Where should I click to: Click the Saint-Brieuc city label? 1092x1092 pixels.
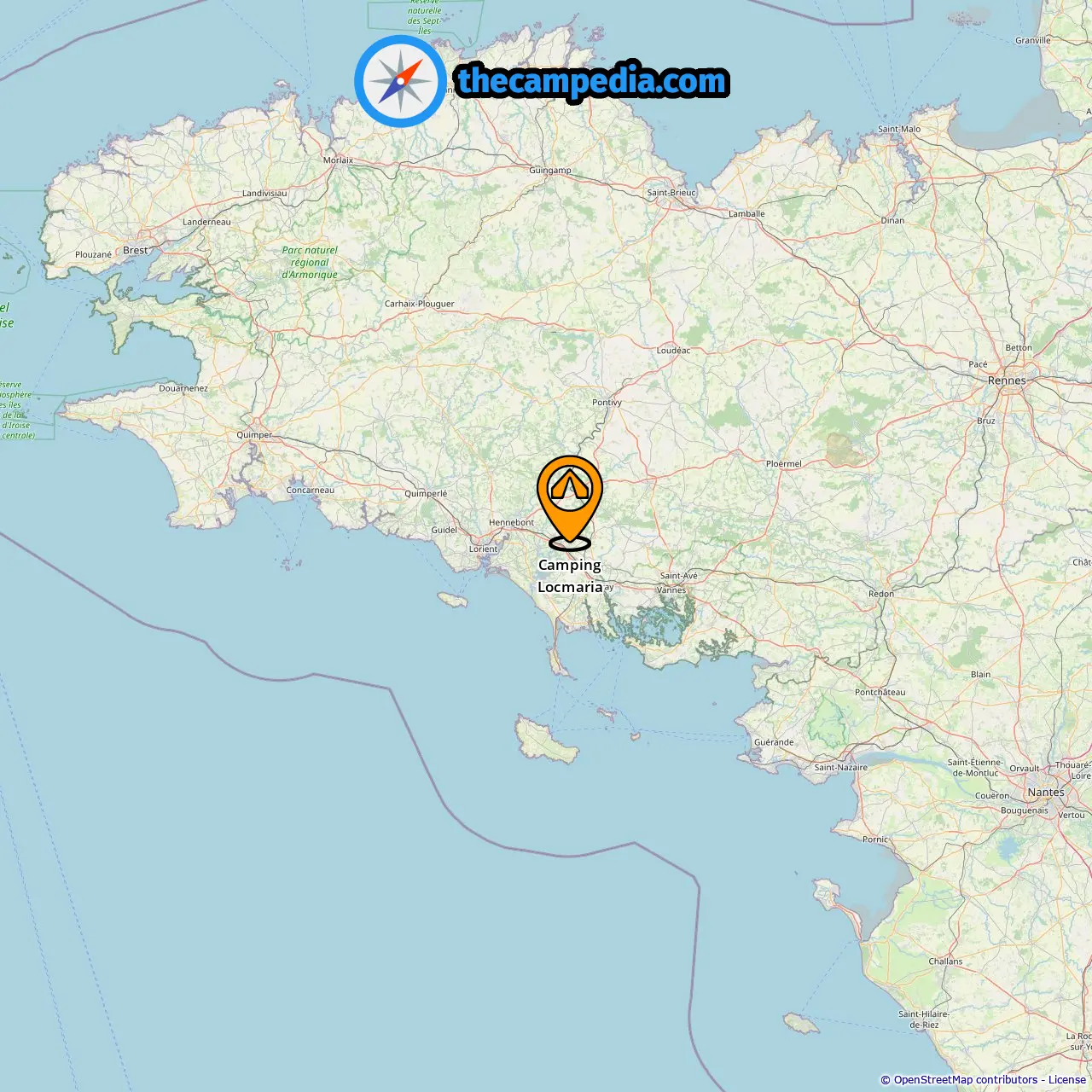671,192
